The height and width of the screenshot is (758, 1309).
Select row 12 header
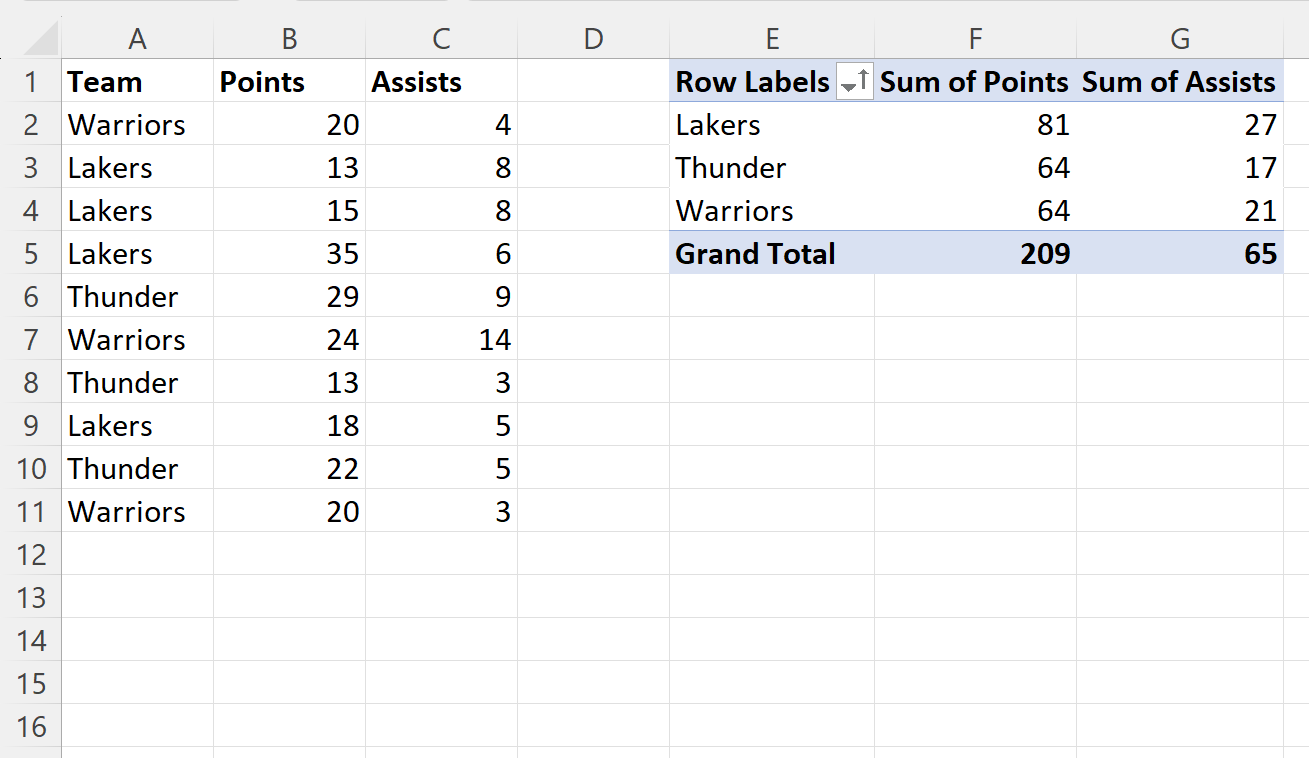click(x=31, y=555)
